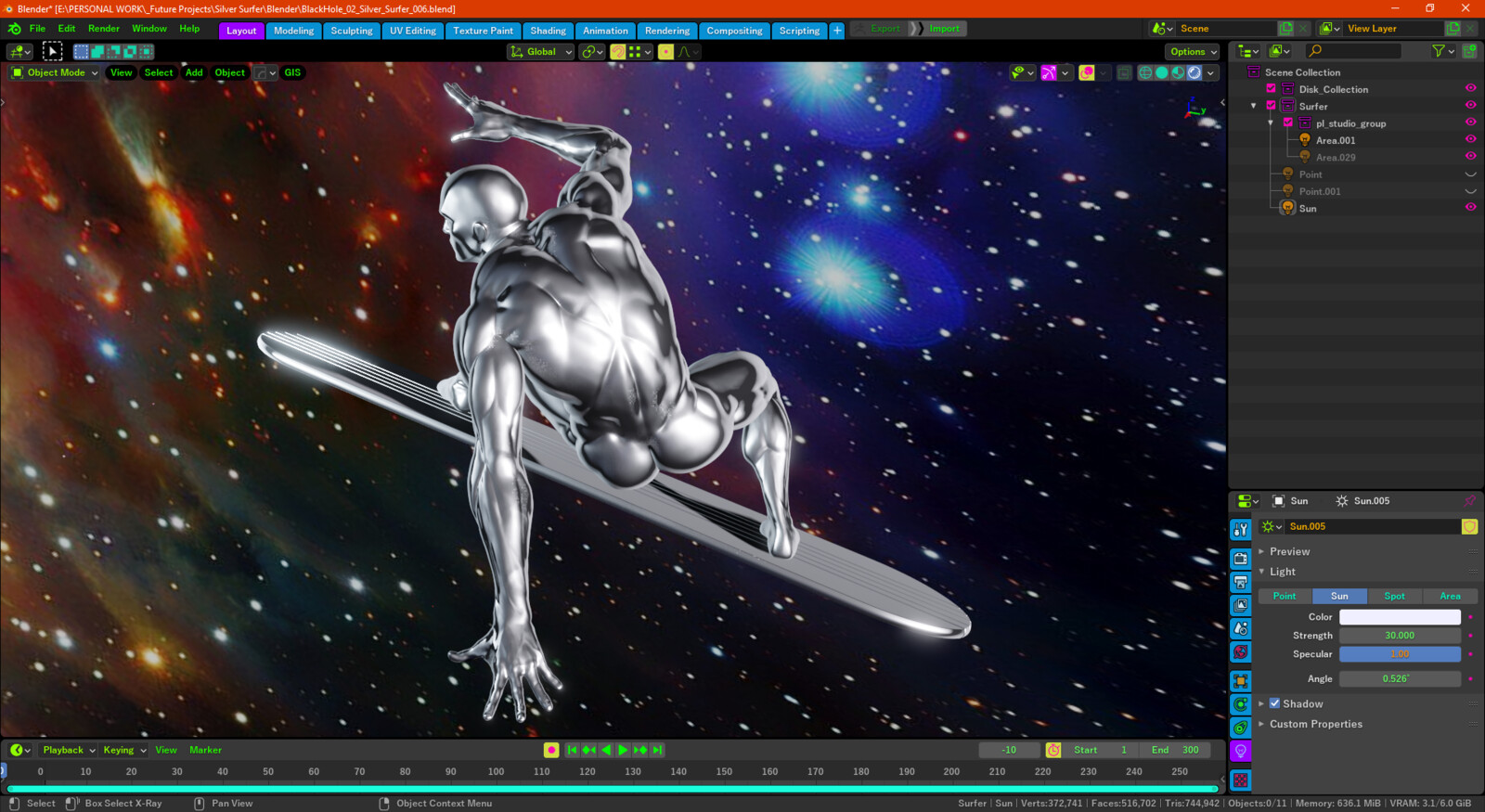
Task: Click the Specular slider
Action: [x=1400, y=654]
